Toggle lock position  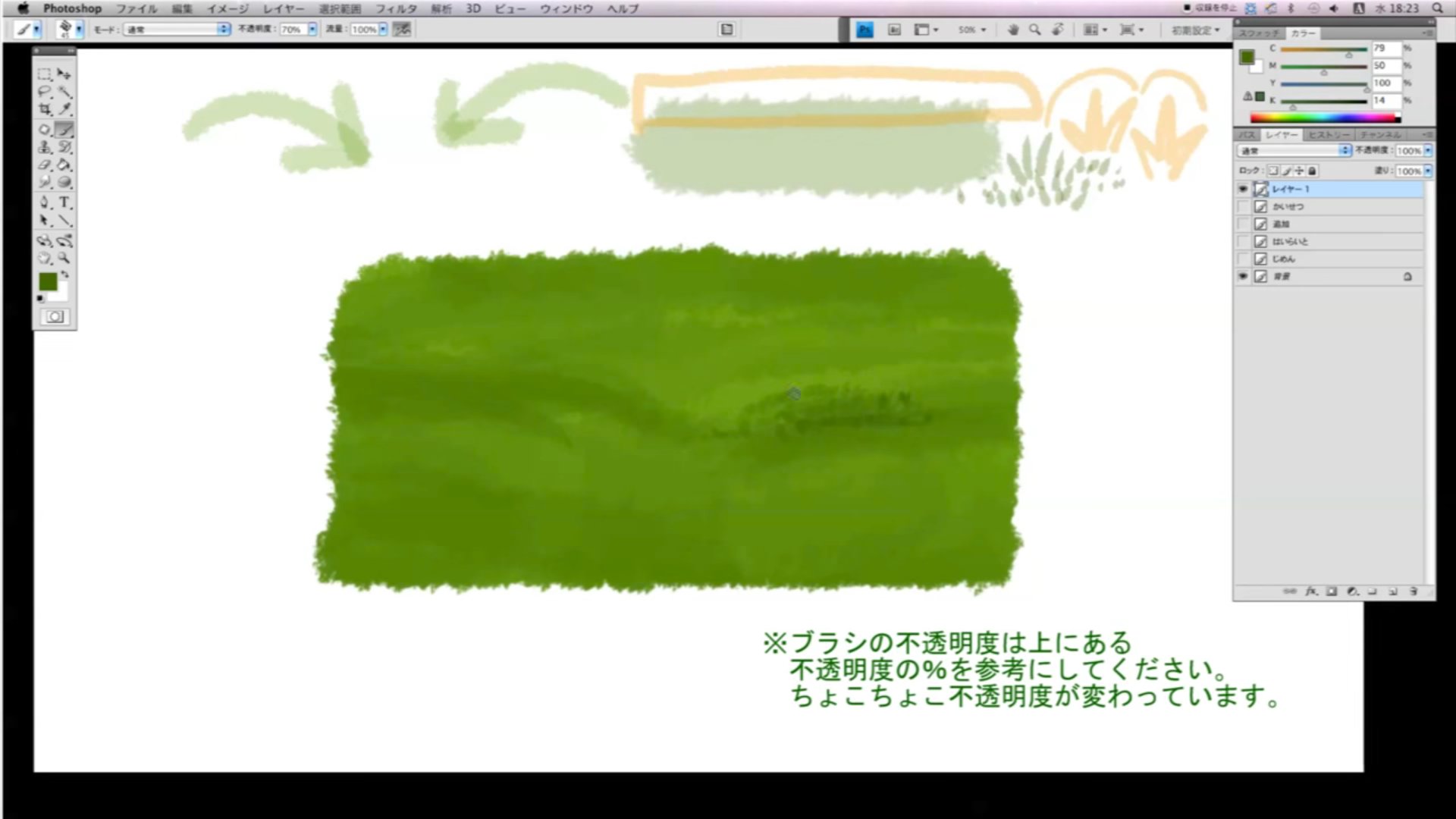pyautogui.click(x=1299, y=171)
